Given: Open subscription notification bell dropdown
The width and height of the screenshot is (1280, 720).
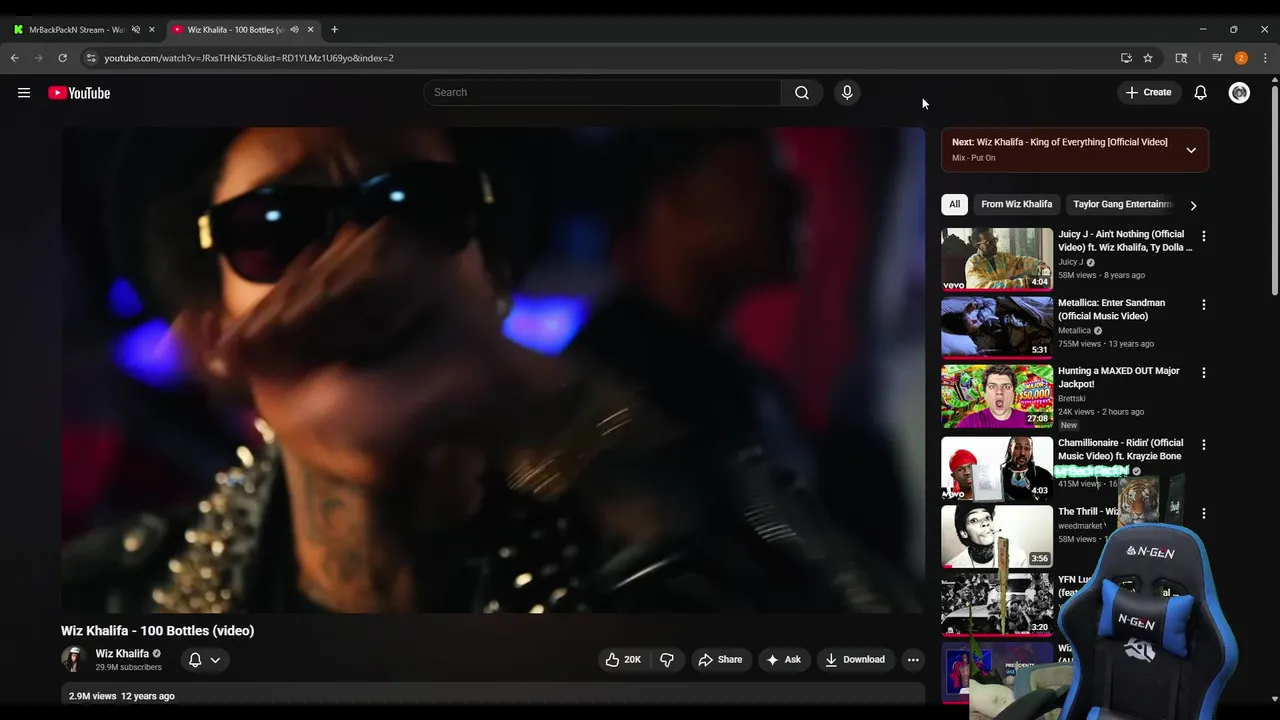Looking at the screenshot, I should pyautogui.click(x=204, y=660).
